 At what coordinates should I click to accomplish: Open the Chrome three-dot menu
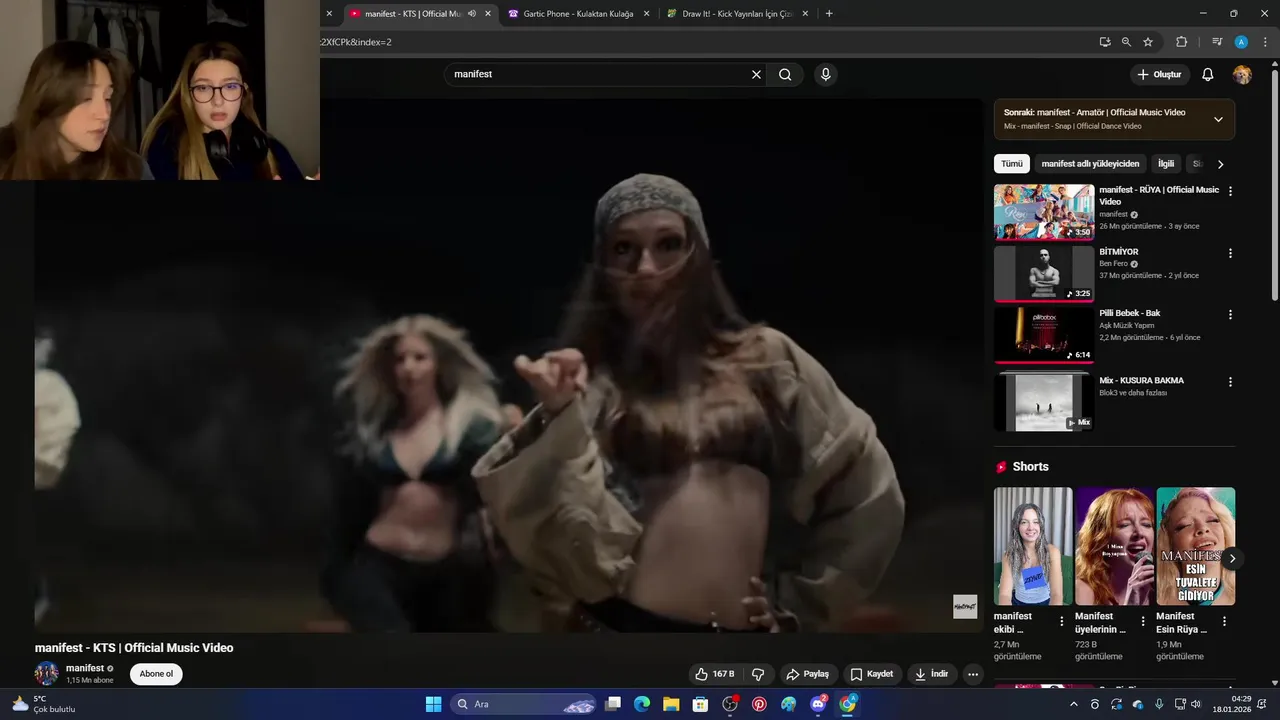pos(1263,42)
